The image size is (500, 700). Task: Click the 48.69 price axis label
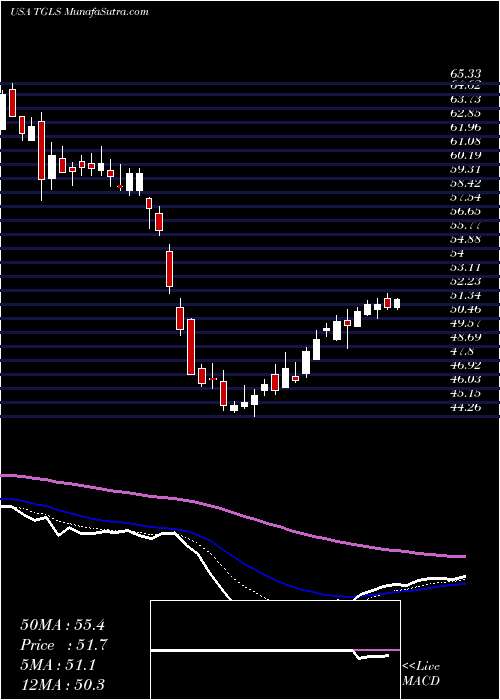coord(466,337)
